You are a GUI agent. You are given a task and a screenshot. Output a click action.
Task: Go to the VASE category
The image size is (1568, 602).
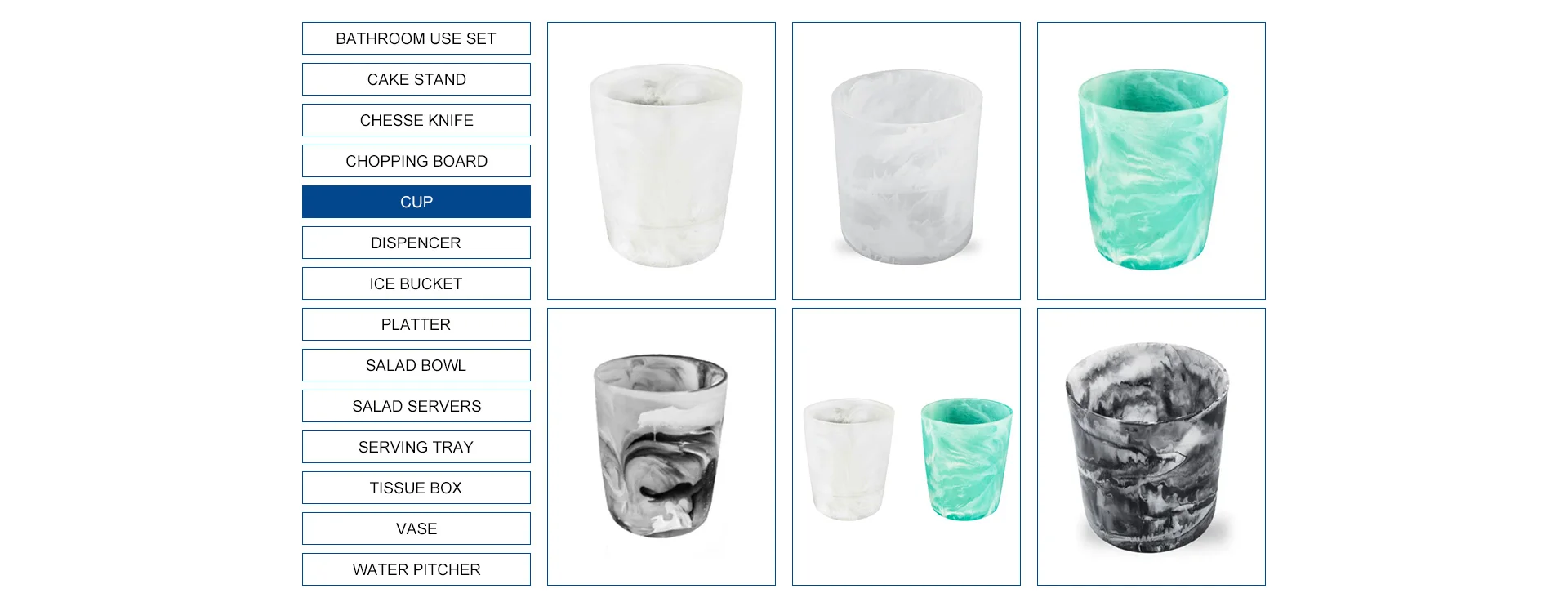coord(416,528)
